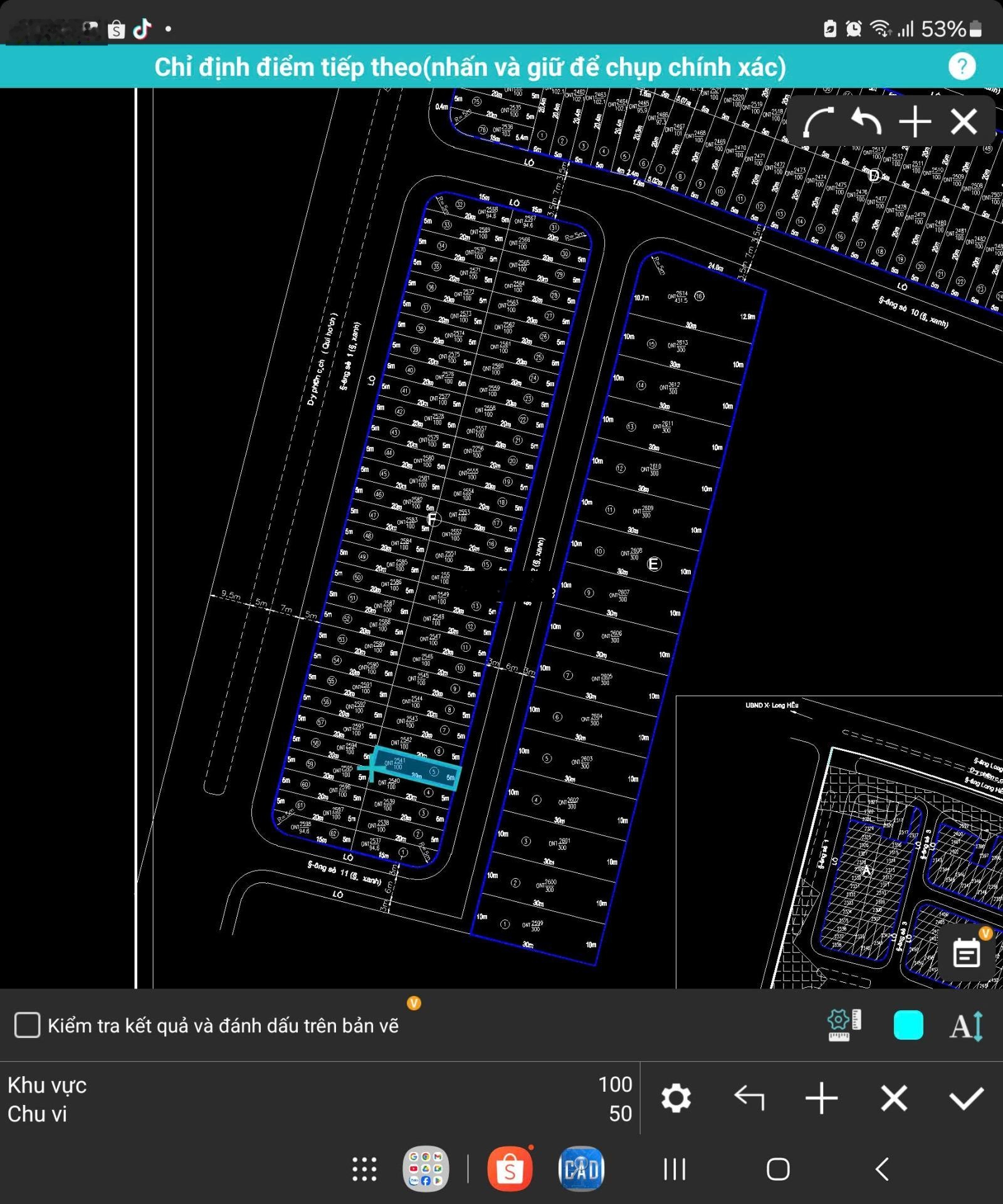Confirm measurement with checkmark
Image resolution: width=1003 pixels, height=1204 pixels.
(x=966, y=1098)
